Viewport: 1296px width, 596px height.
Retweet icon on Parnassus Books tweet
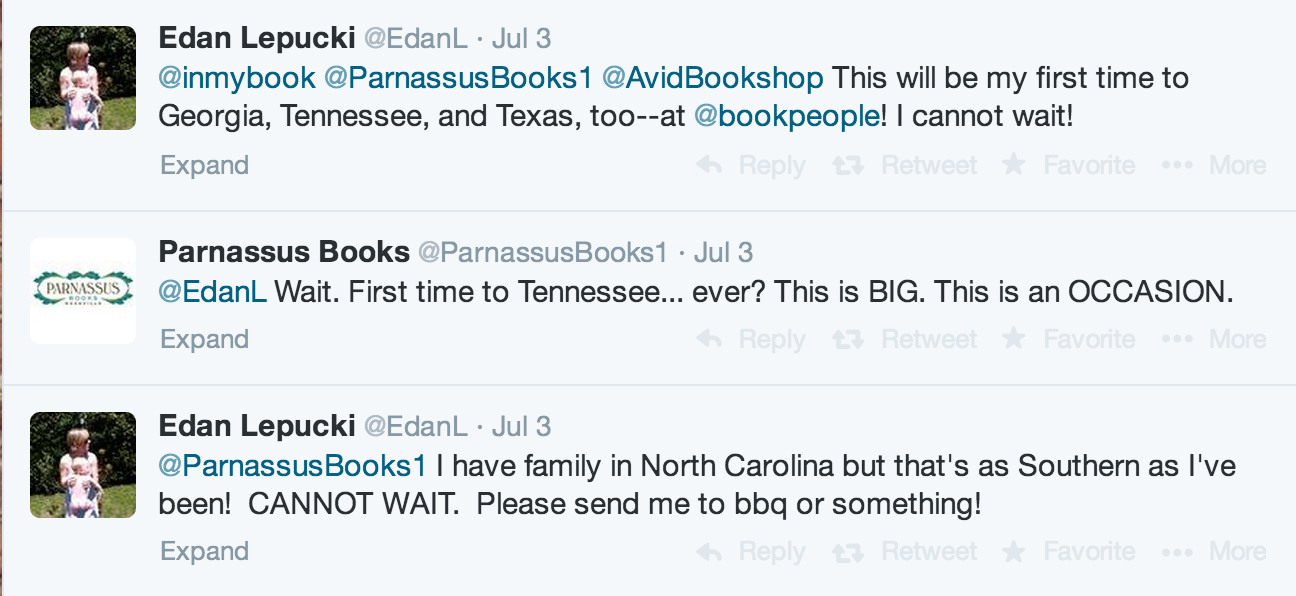(x=848, y=339)
